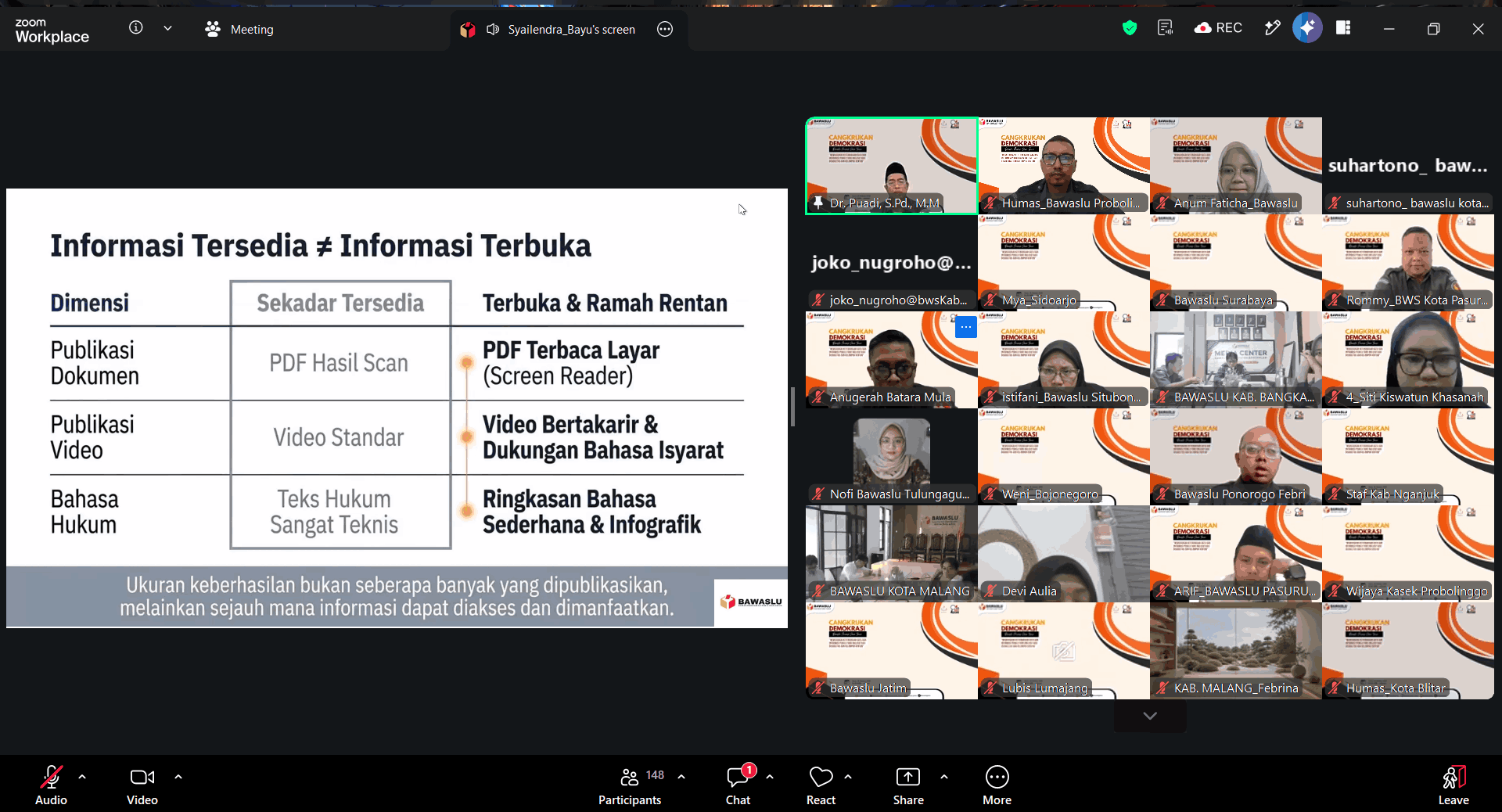Screen dimensions: 1502x812
Task: Show more participants with down chevron
Action: click(x=1150, y=716)
